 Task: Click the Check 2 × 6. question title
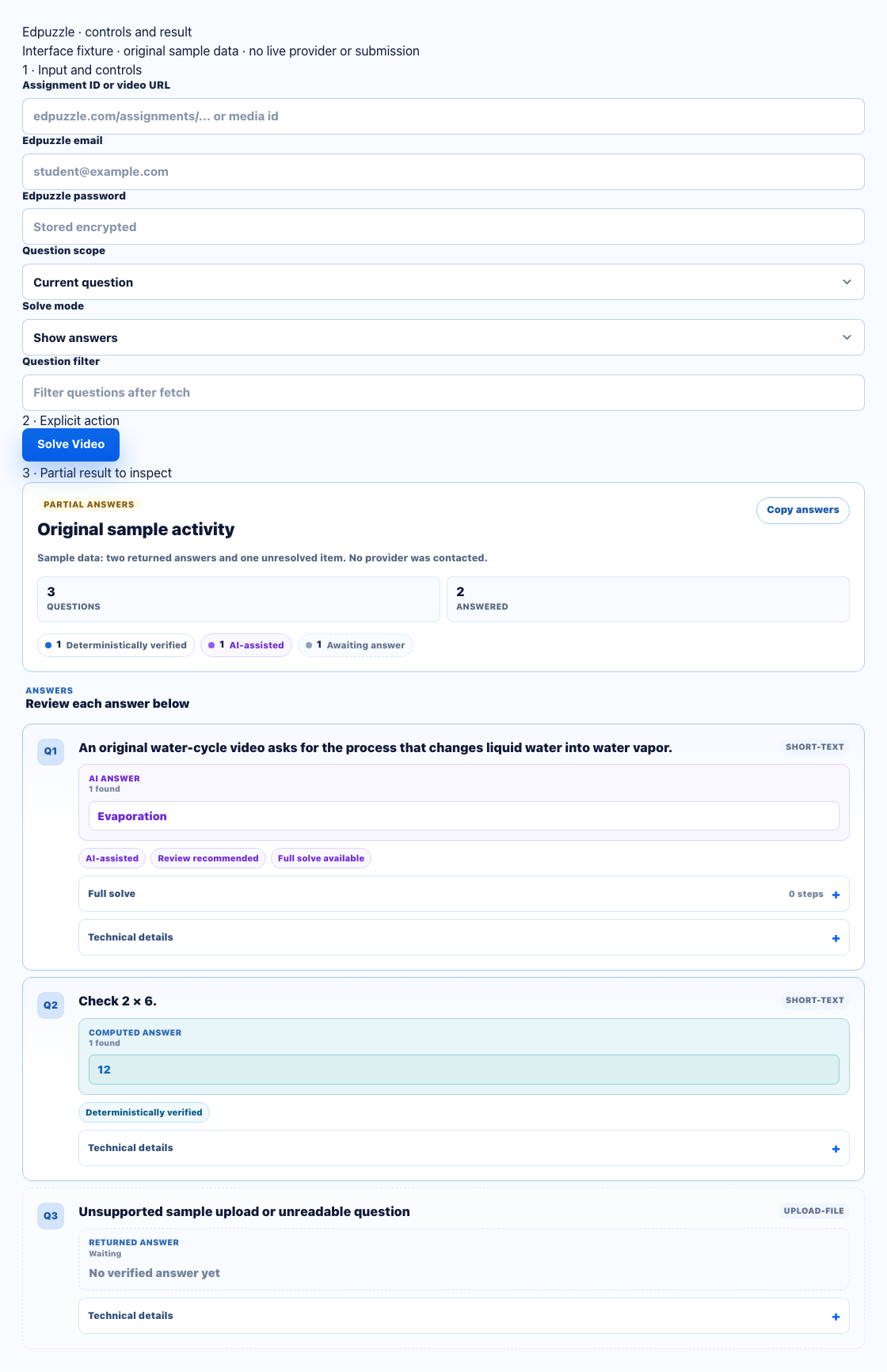(x=117, y=1001)
